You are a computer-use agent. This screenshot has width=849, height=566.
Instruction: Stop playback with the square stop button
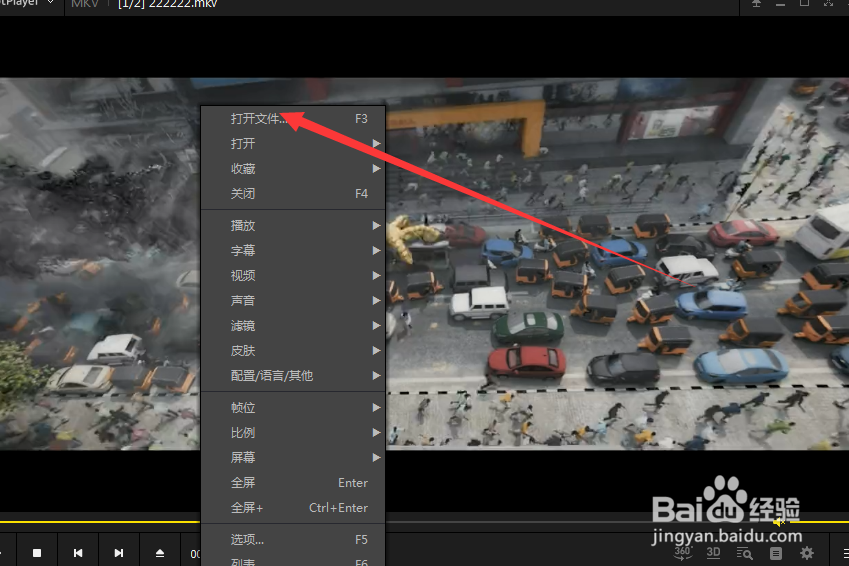point(37,552)
